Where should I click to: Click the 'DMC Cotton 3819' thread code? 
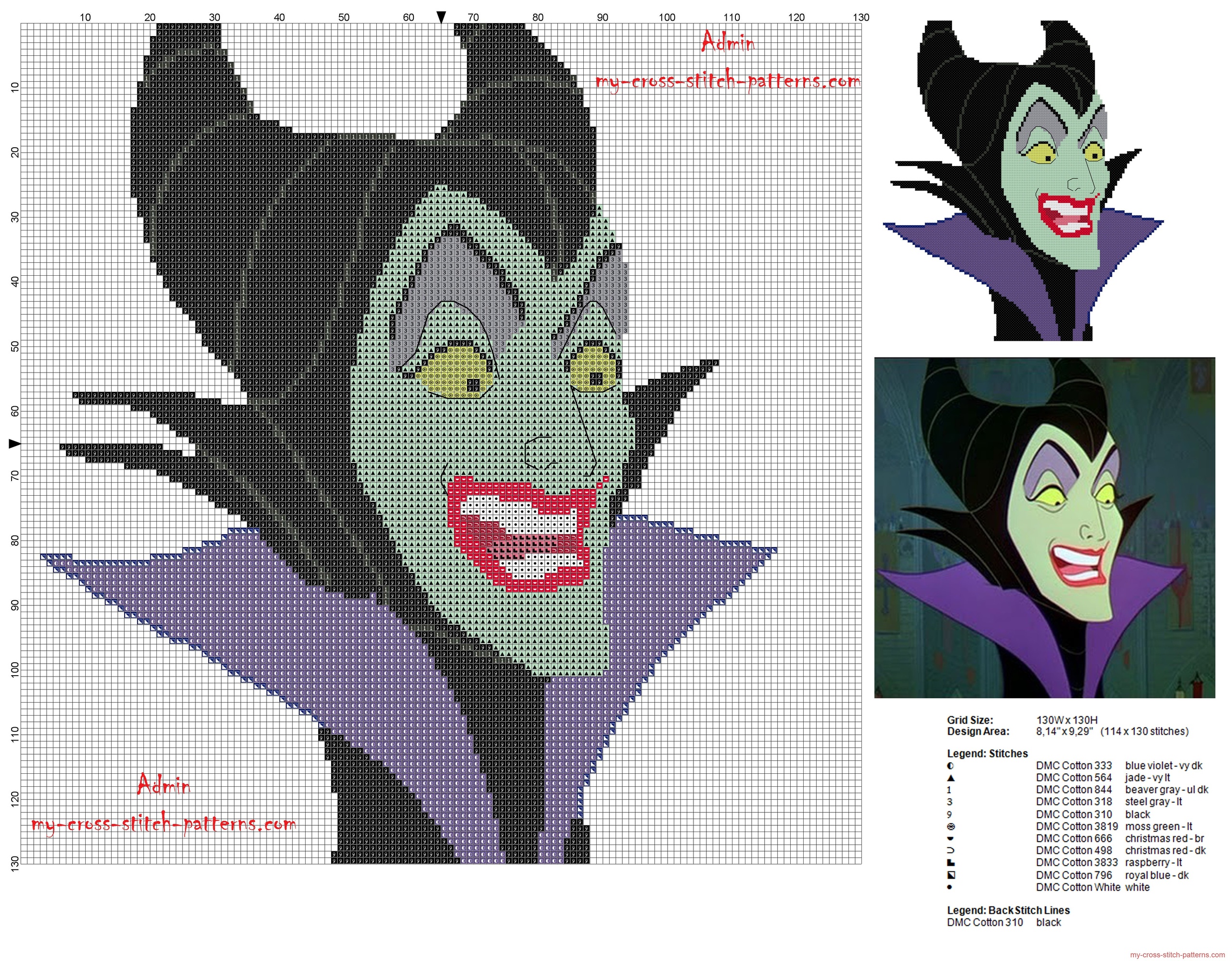tap(1077, 827)
